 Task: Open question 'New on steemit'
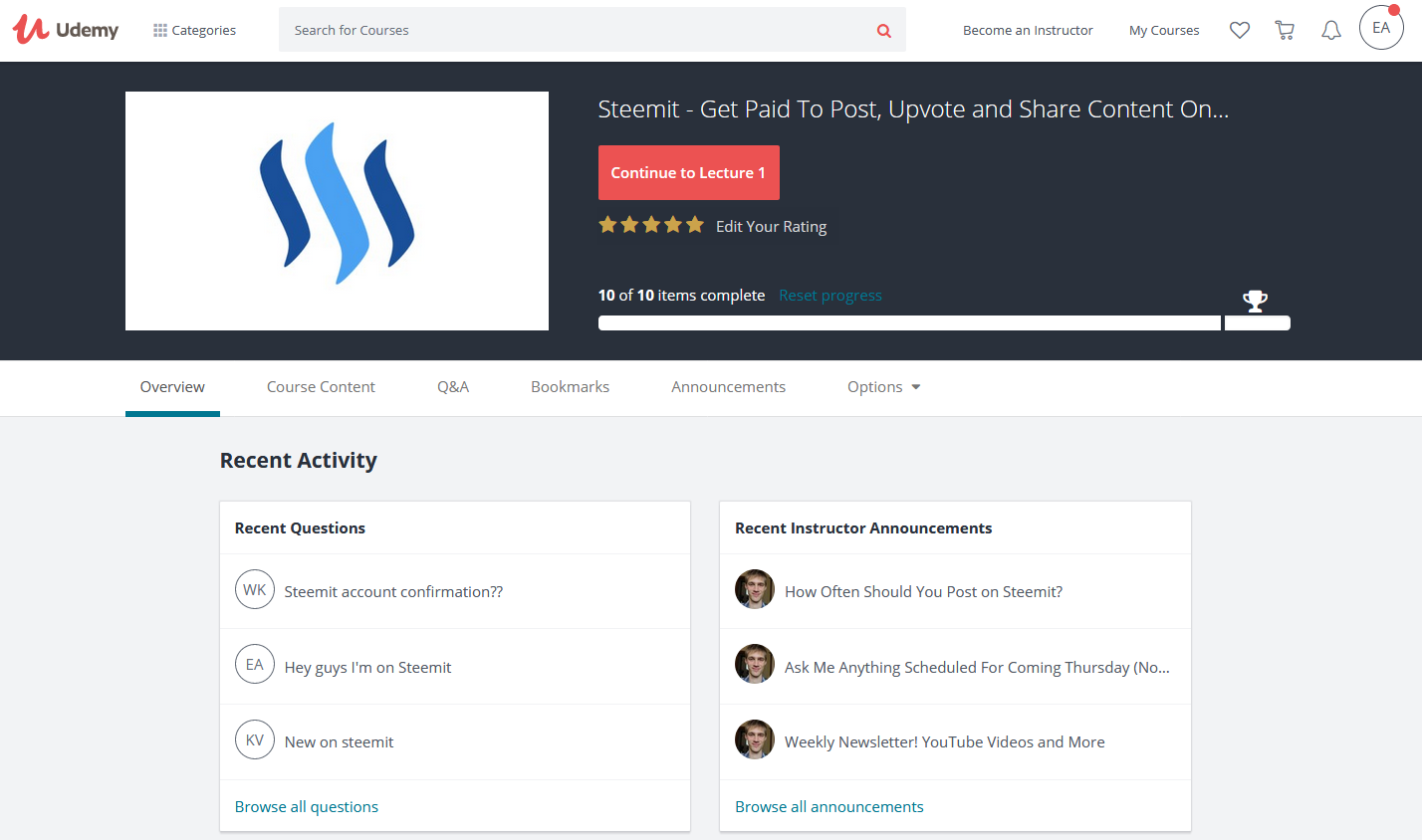(x=339, y=742)
